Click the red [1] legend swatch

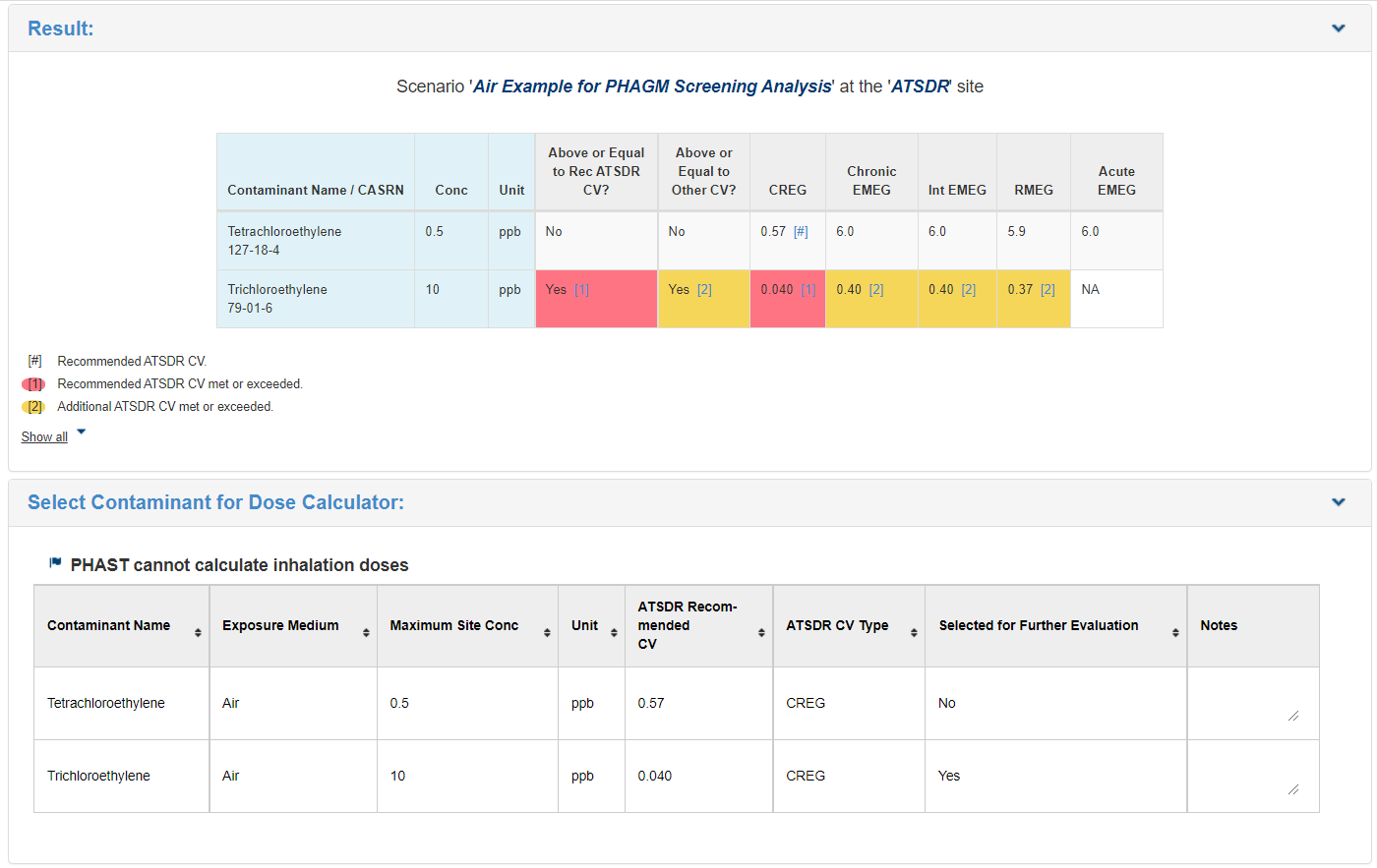(33, 384)
